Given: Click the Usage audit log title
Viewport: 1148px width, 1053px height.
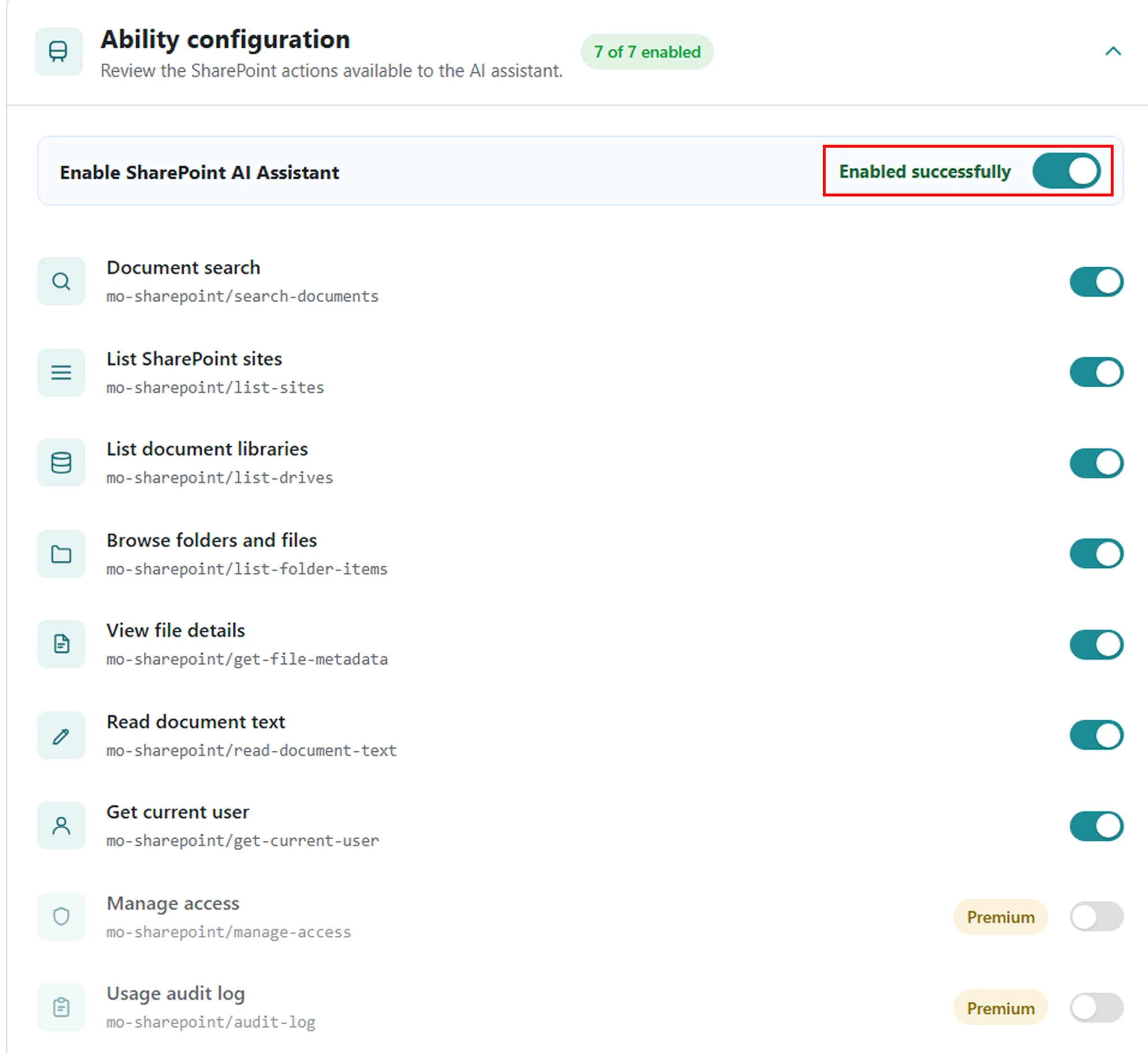Looking at the screenshot, I should (176, 994).
